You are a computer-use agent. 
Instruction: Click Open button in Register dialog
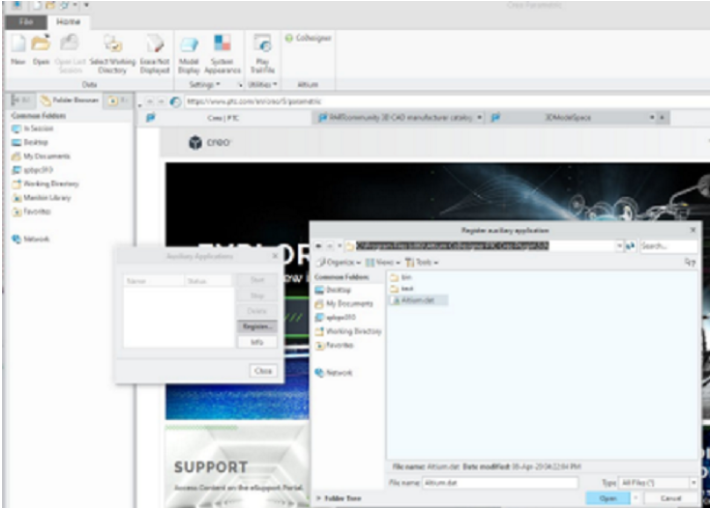tap(608, 499)
